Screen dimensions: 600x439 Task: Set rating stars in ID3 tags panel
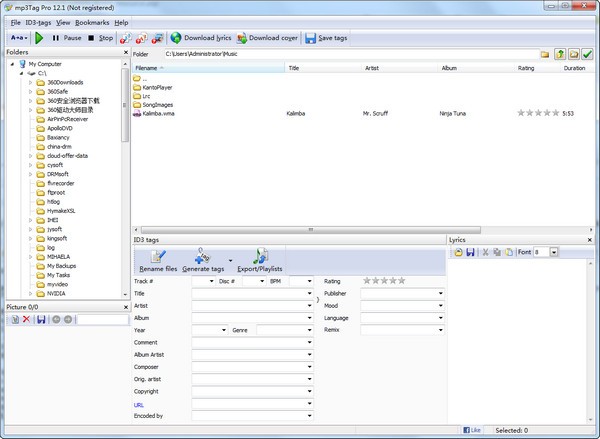[x=384, y=281]
